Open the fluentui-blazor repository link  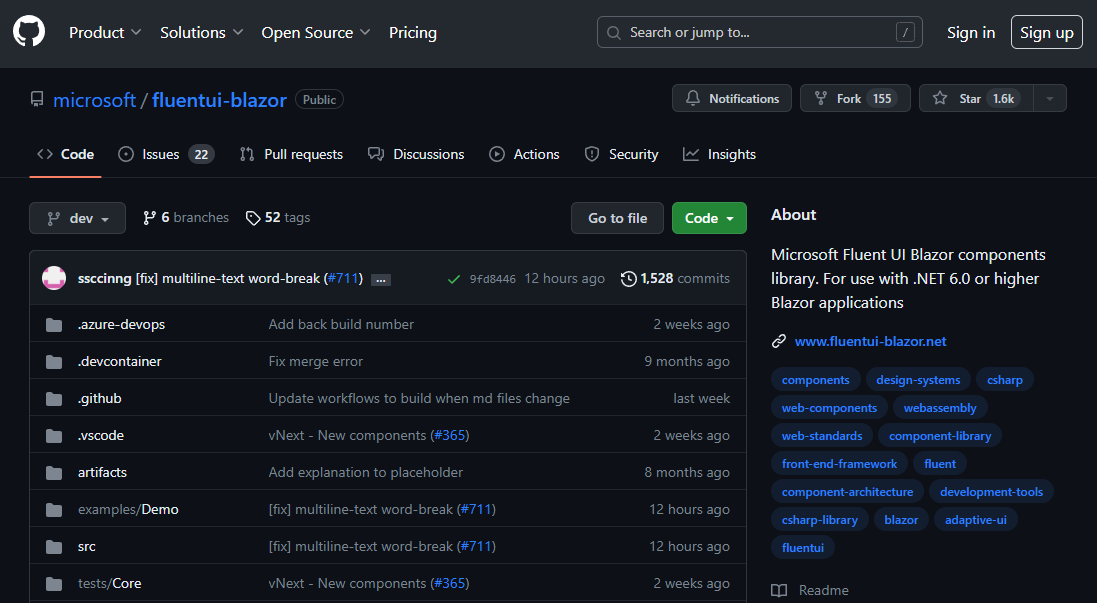(x=219, y=100)
